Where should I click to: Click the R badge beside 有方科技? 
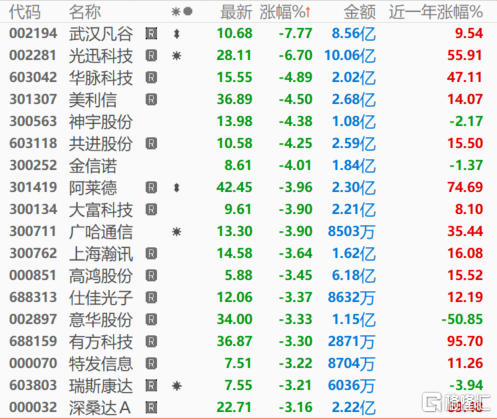coord(151,342)
